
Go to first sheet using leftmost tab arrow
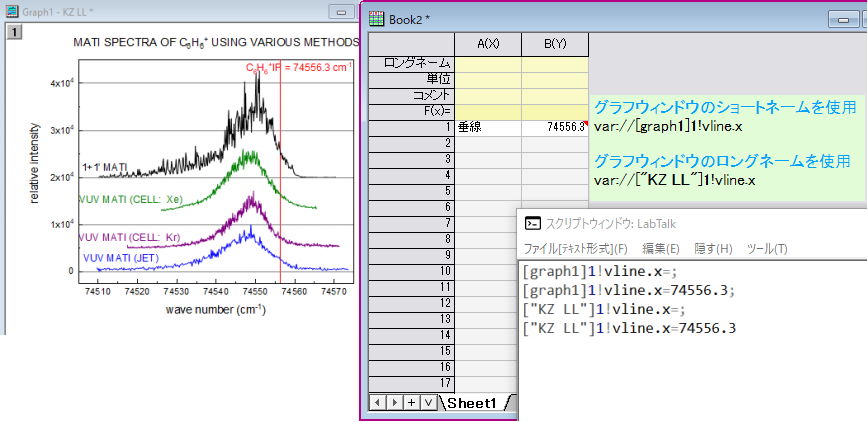point(376,403)
